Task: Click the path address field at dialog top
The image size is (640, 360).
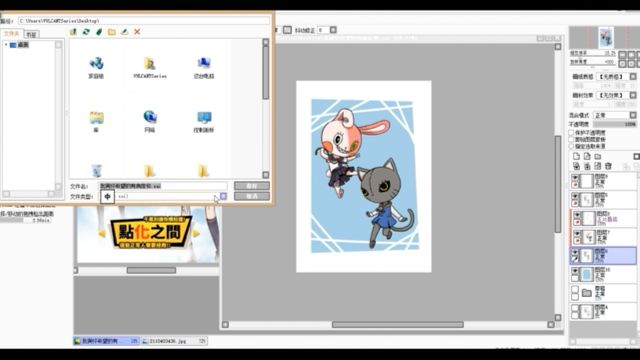Action: tap(144, 20)
